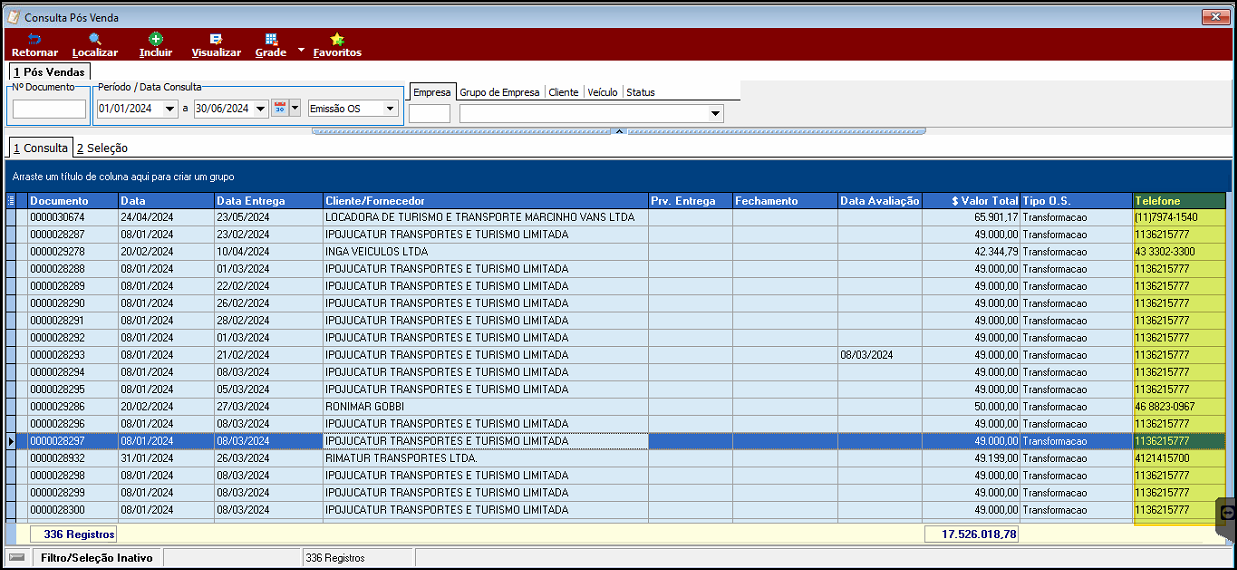Click RONIMAR GOBBI client cell
The image size is (1237, 570).
tap(485, 407)
